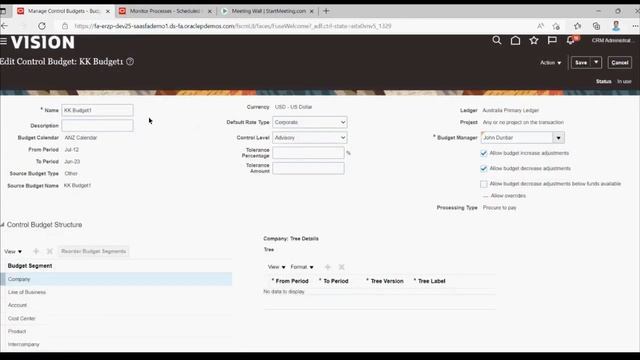Open CRM Administrator user menu
The image size is (640, 360).
tap(611, 40)
